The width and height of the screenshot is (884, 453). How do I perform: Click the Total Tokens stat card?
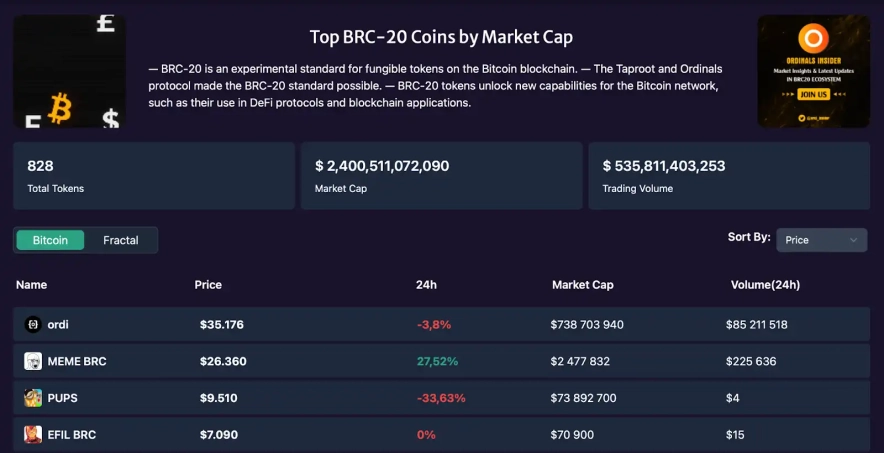154,176
